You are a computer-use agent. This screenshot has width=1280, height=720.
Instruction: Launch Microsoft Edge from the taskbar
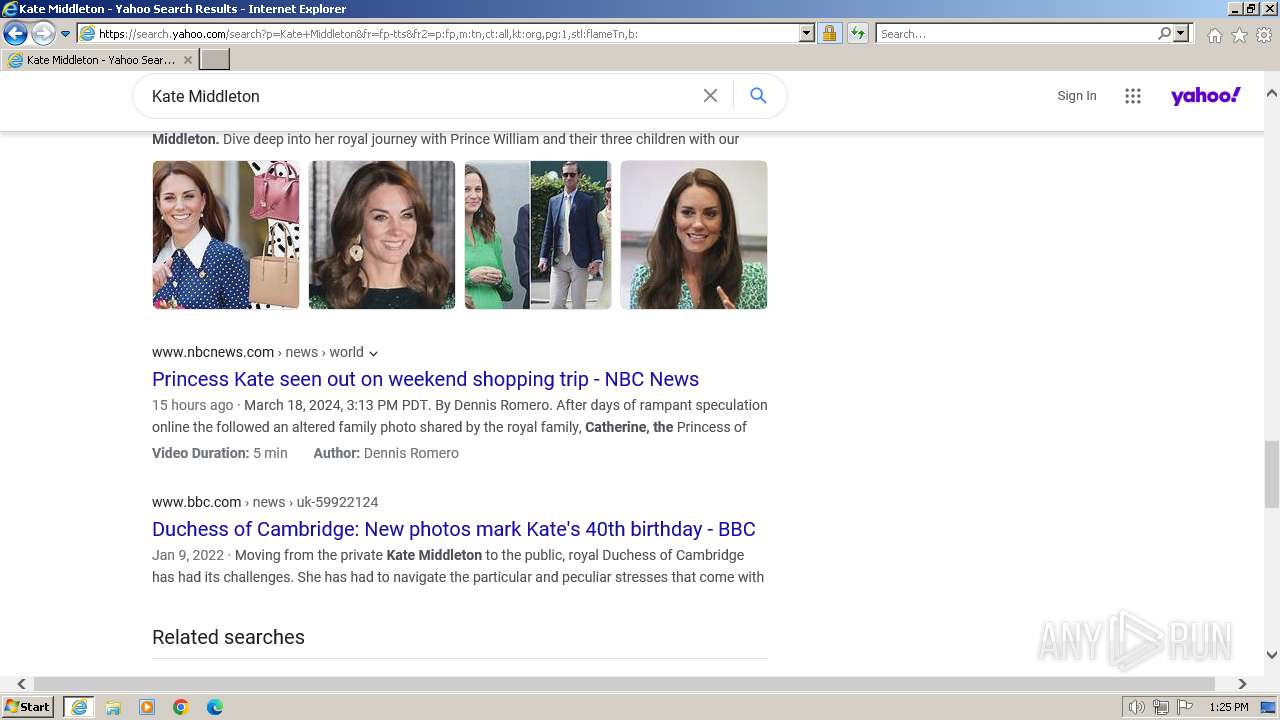click(215, 707)
